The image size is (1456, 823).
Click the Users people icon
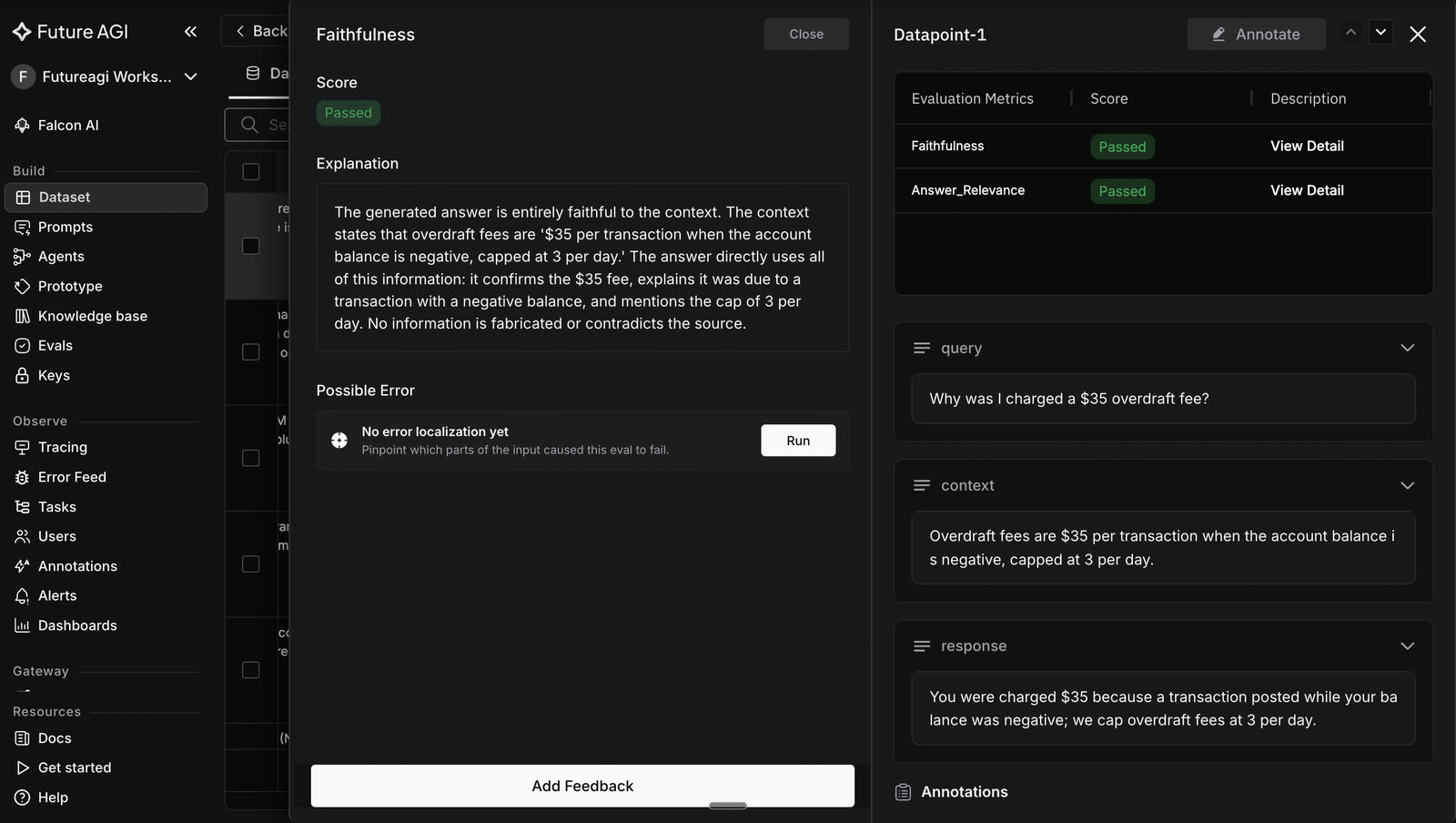pos(22,536)
